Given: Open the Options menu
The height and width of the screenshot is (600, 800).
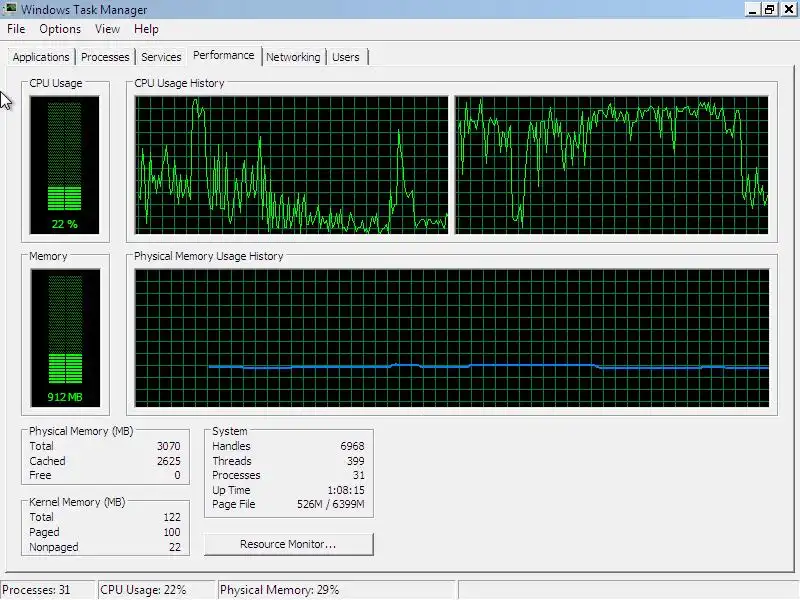Looking at the screenshot, I should 60,29.
